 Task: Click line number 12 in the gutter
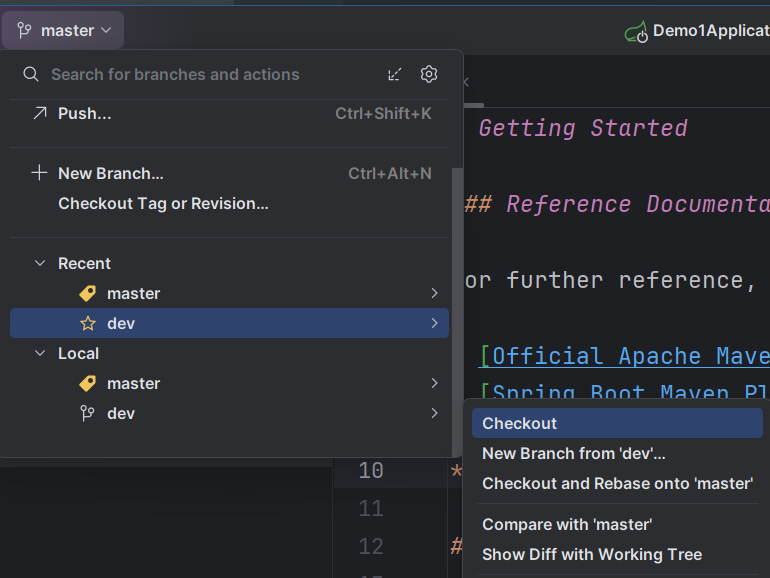click(371, 547)
